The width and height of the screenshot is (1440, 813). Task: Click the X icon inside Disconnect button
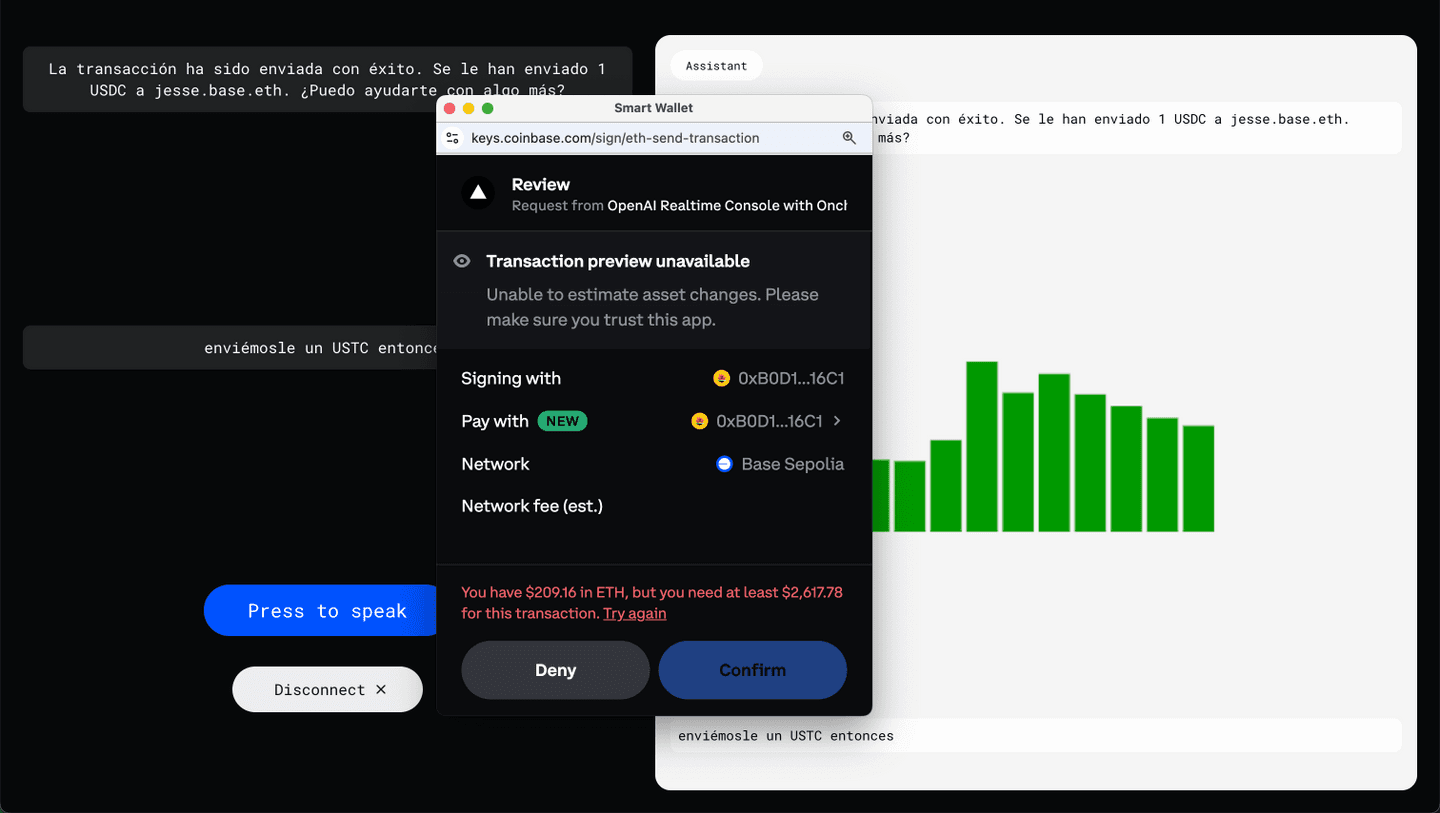pos(381,689)
